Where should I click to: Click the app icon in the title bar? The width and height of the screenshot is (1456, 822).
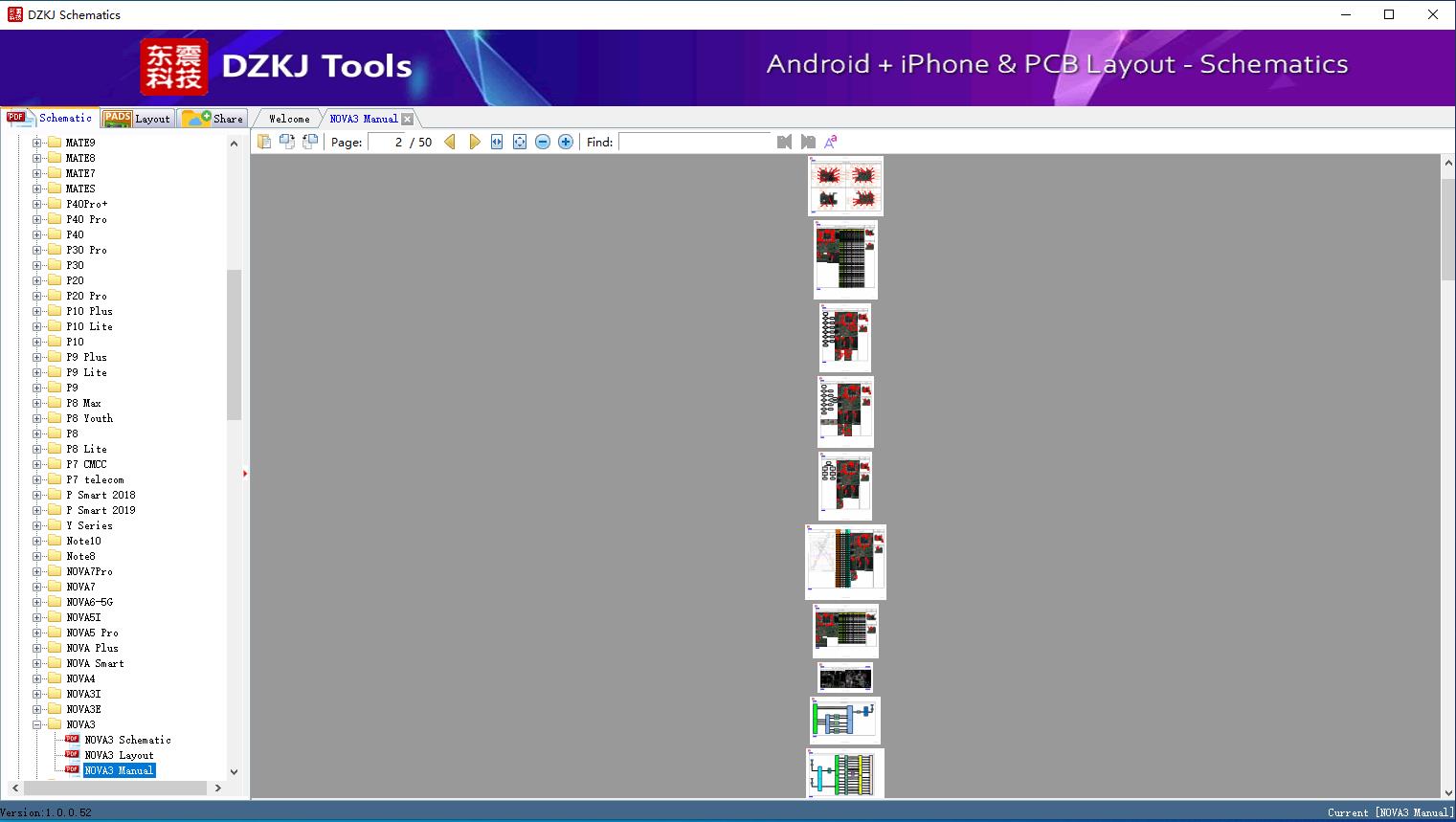(x=14, y=14)
